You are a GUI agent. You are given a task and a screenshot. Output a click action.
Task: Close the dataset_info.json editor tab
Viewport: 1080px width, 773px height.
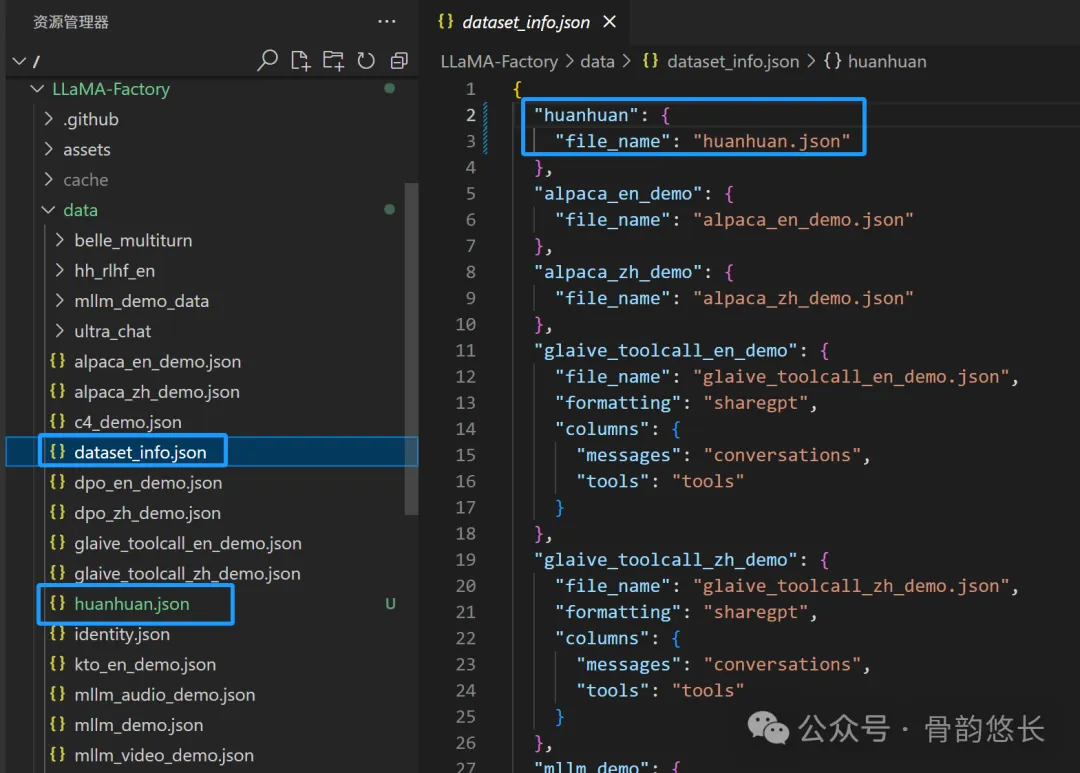click(610, 21)
